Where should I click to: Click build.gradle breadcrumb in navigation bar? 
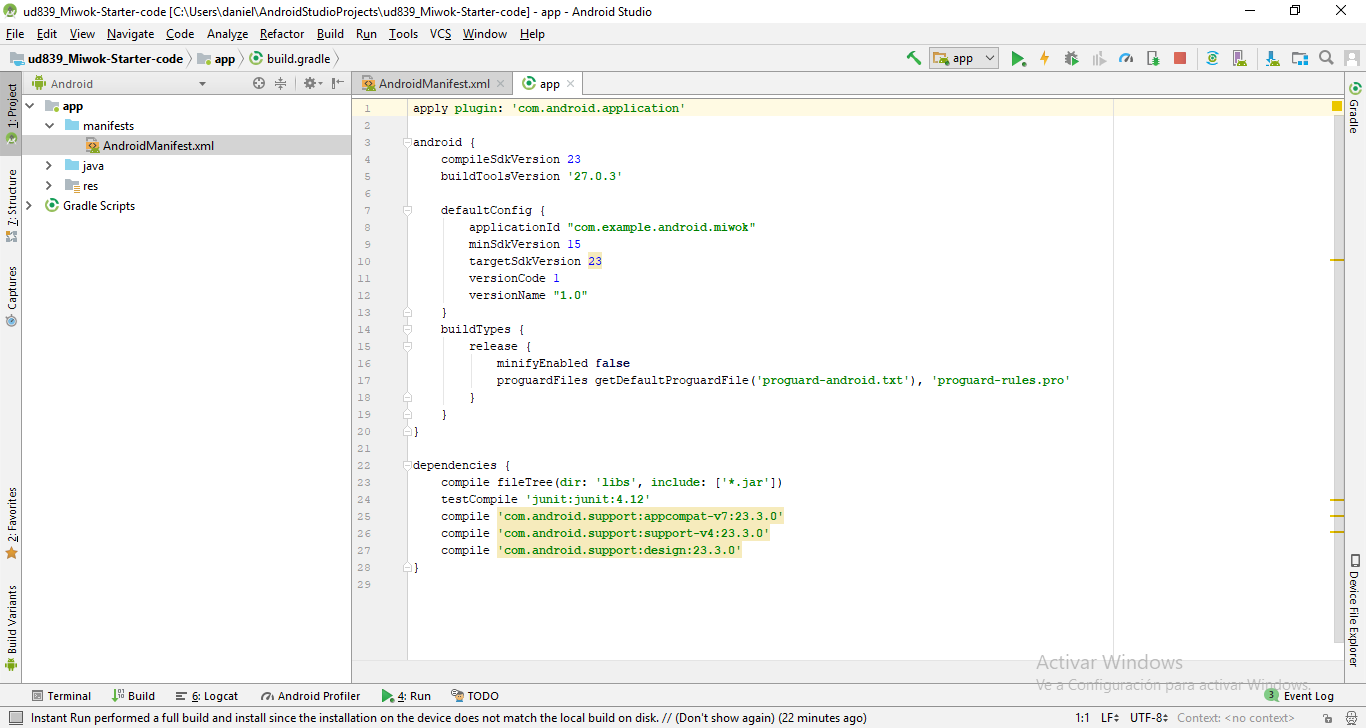[x=290, y=59]
